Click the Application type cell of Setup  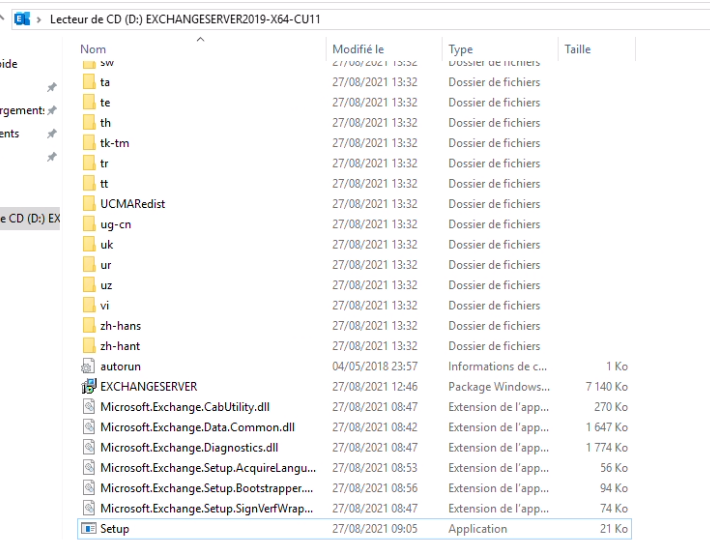(x=477, y=529)
